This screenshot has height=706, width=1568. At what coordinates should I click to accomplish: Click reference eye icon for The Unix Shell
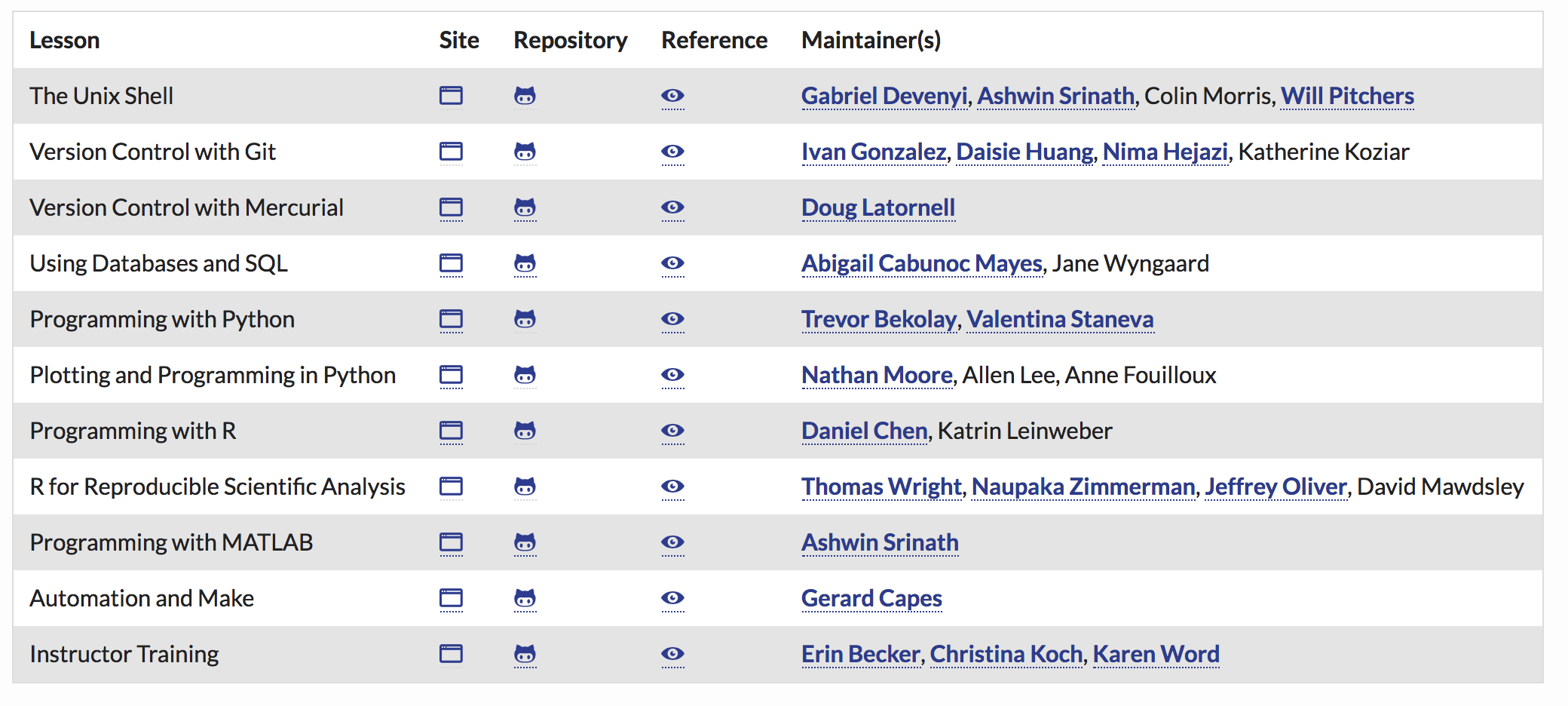[672, 96]
